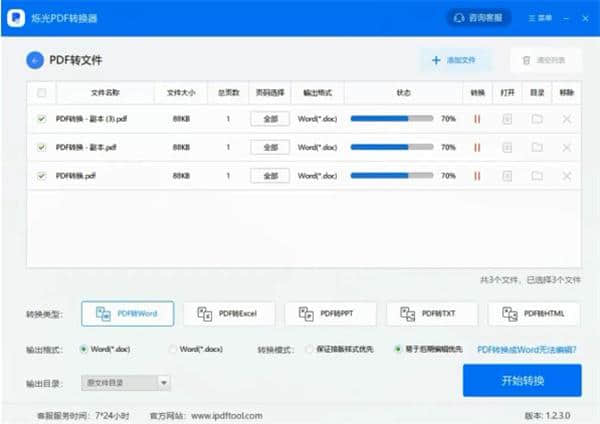Open output folder for PDF转换.pdf
600x424 pixels.
(x=537, y=176)
